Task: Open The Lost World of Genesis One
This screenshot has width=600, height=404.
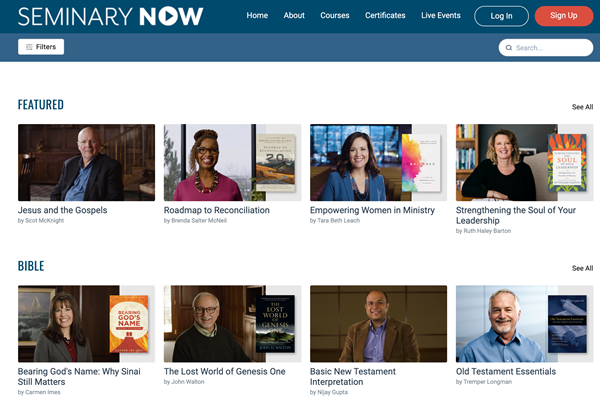Action: 225,371
